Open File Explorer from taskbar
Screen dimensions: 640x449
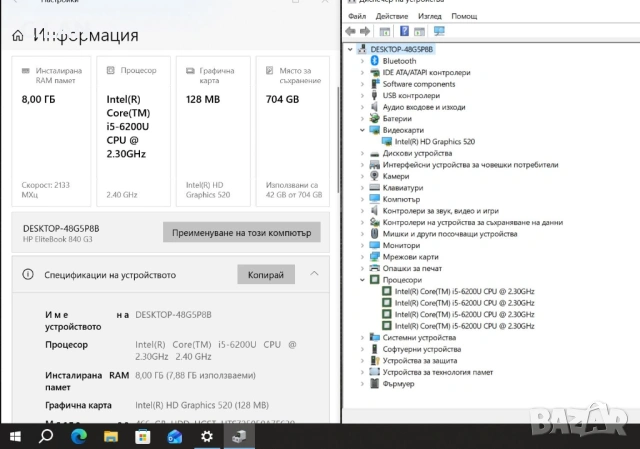click(x=111, y=437)
